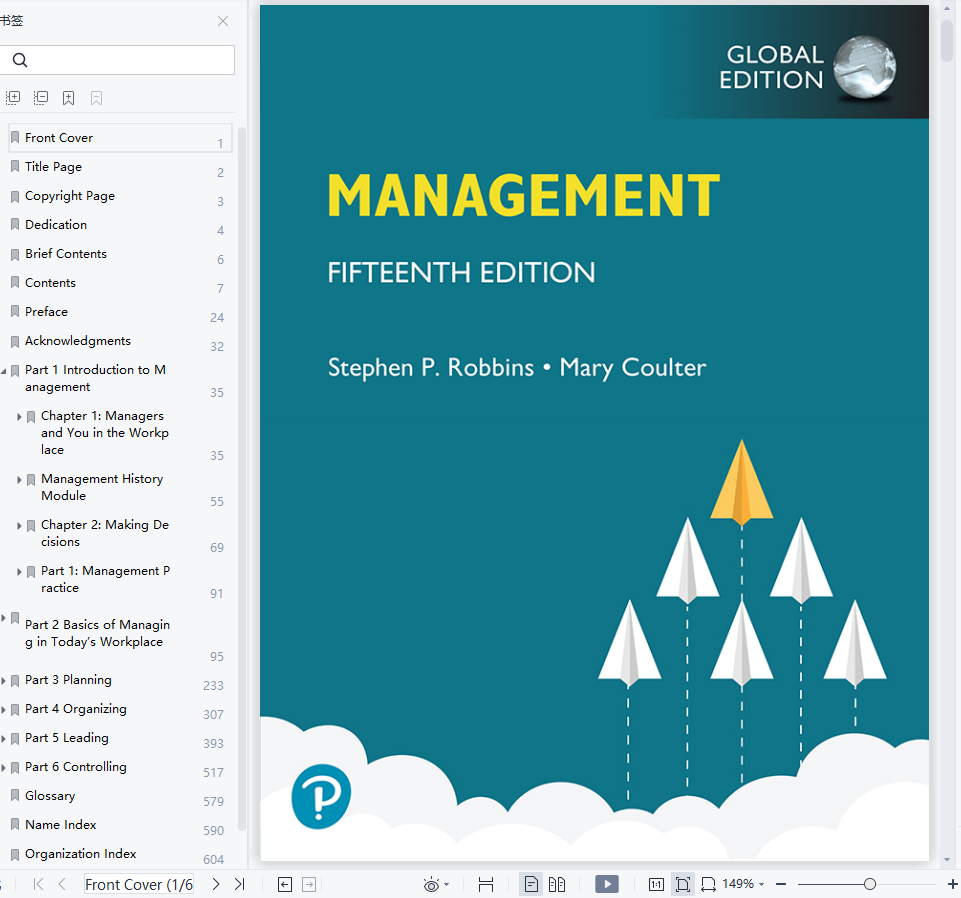
Task: Go forward to next view
Action: (x=310, y=885)
